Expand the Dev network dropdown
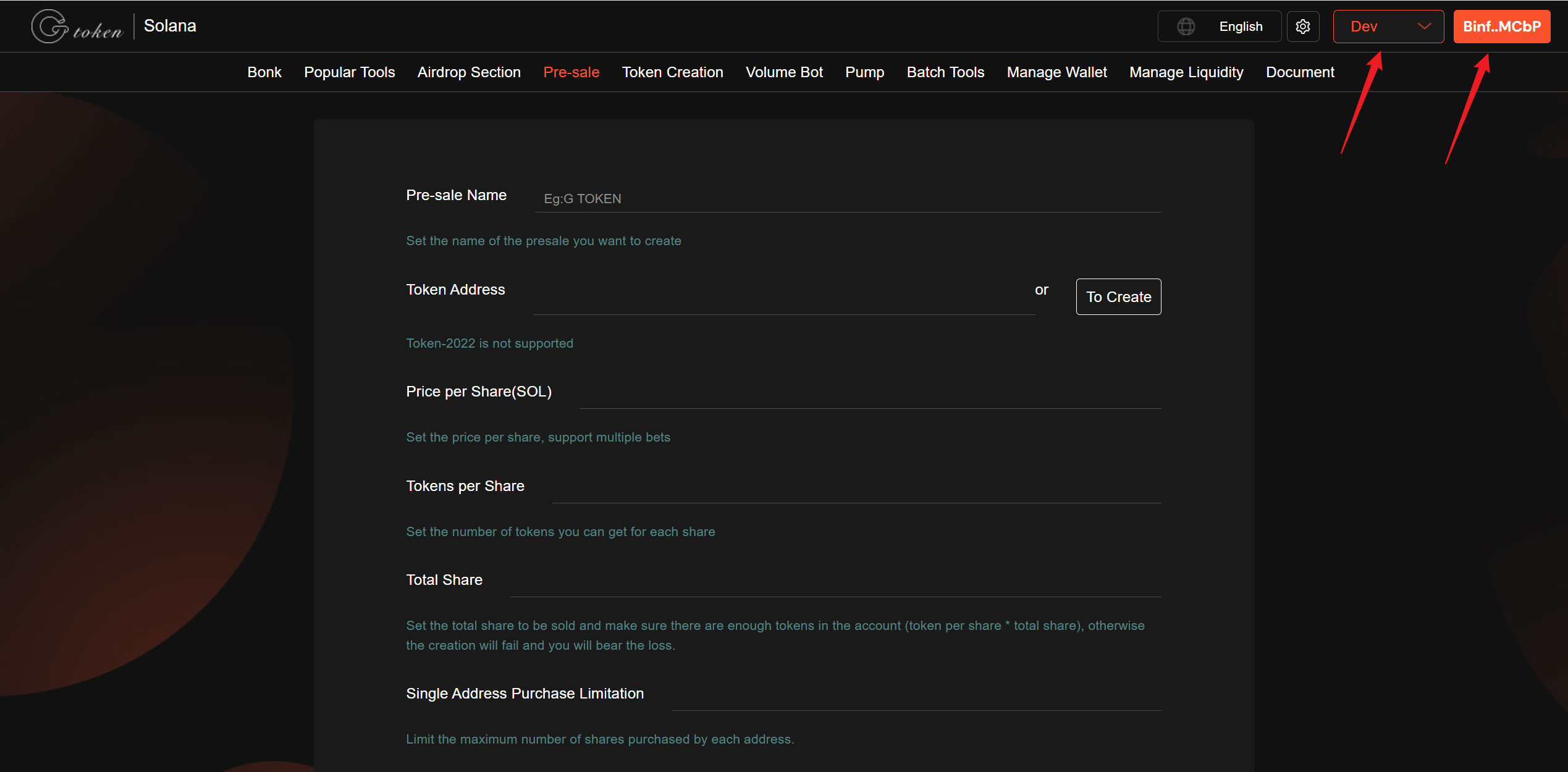Image resolution: width=1568 pixels, height=772 pixels. pos(1387,27)
